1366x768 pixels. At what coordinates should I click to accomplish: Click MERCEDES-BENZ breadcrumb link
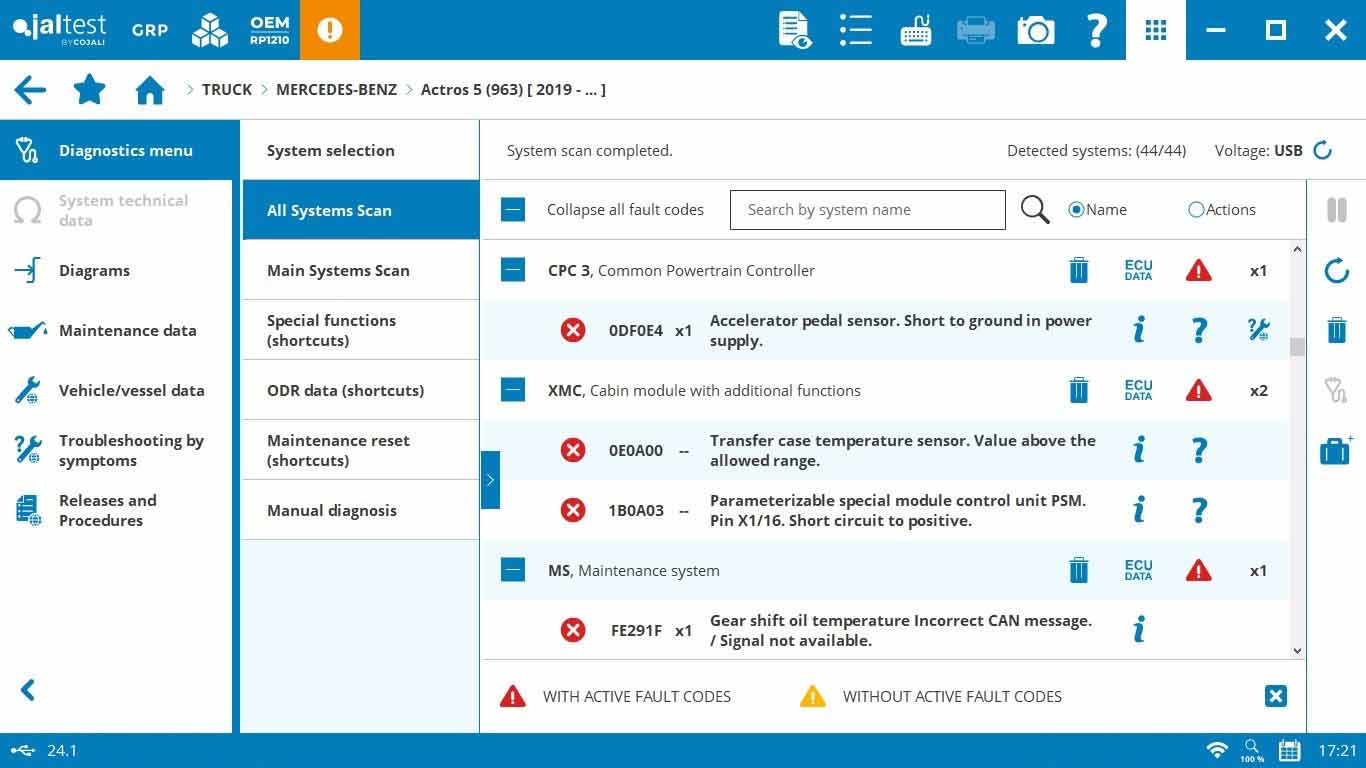pos(336,90)
